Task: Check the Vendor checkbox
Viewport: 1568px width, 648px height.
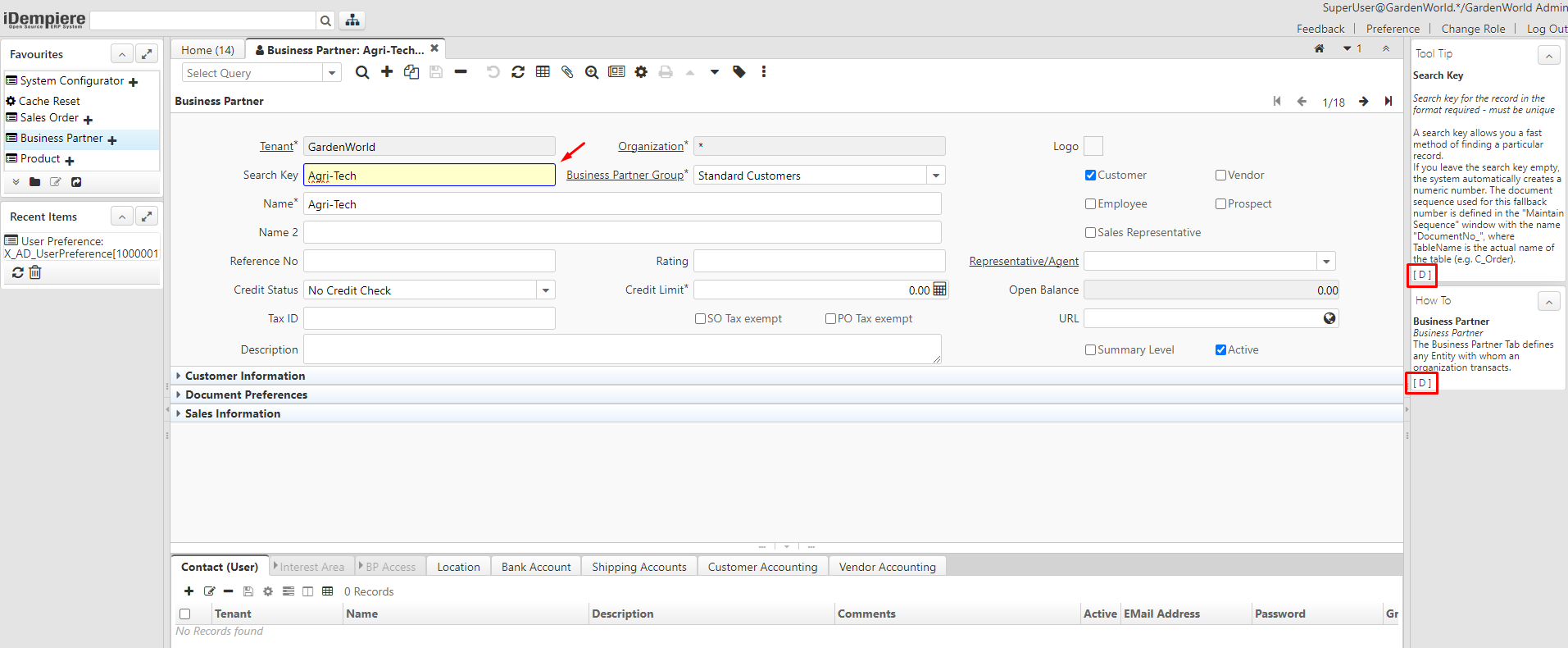Action: 1220,176
